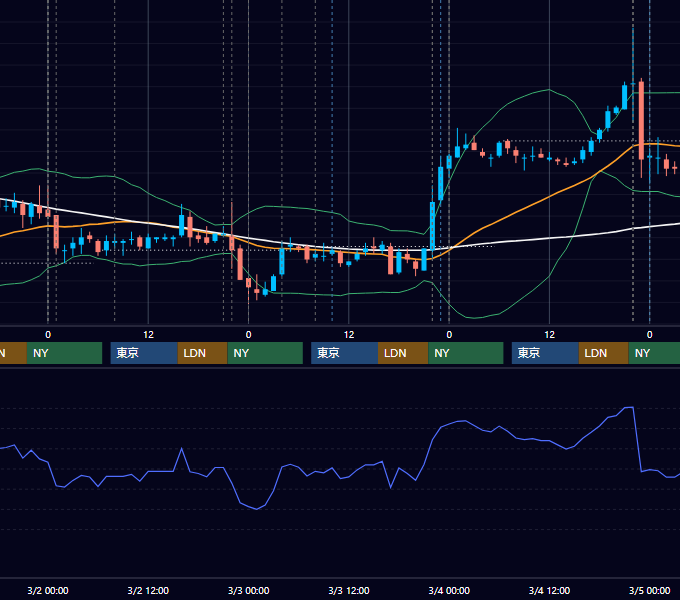The width and height of the screenshot is (680, 600).
Task: Select the 3/5 00:00 date label
Action: [x=650, y=590]
